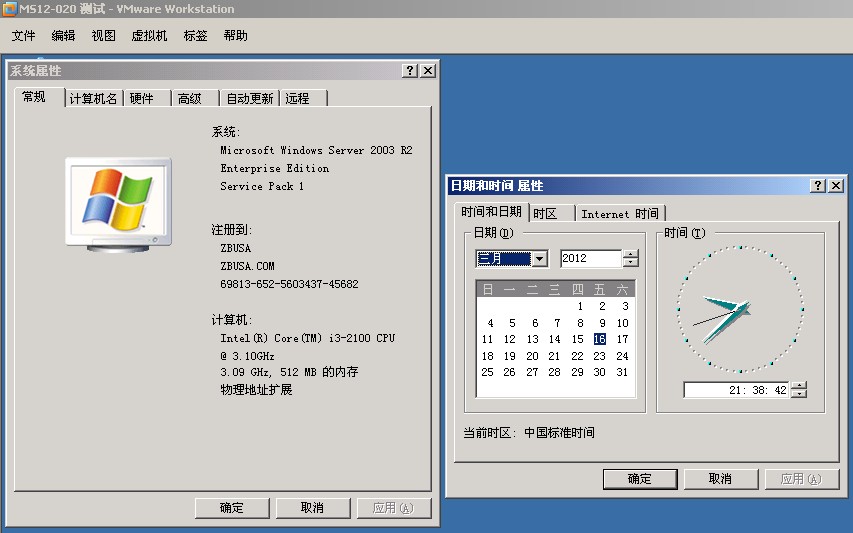The height and width of the screenshot is (533, 853).
Task: Switch to the 自动更新 tab
Action: pyautogui.click(x=249, y=98)
